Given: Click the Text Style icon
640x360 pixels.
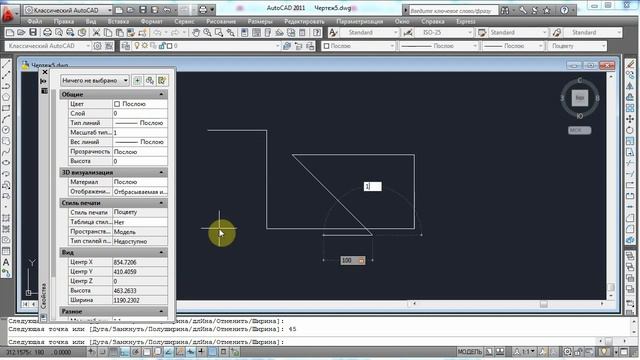Looking at the screenshot, I should pos(333,32).
